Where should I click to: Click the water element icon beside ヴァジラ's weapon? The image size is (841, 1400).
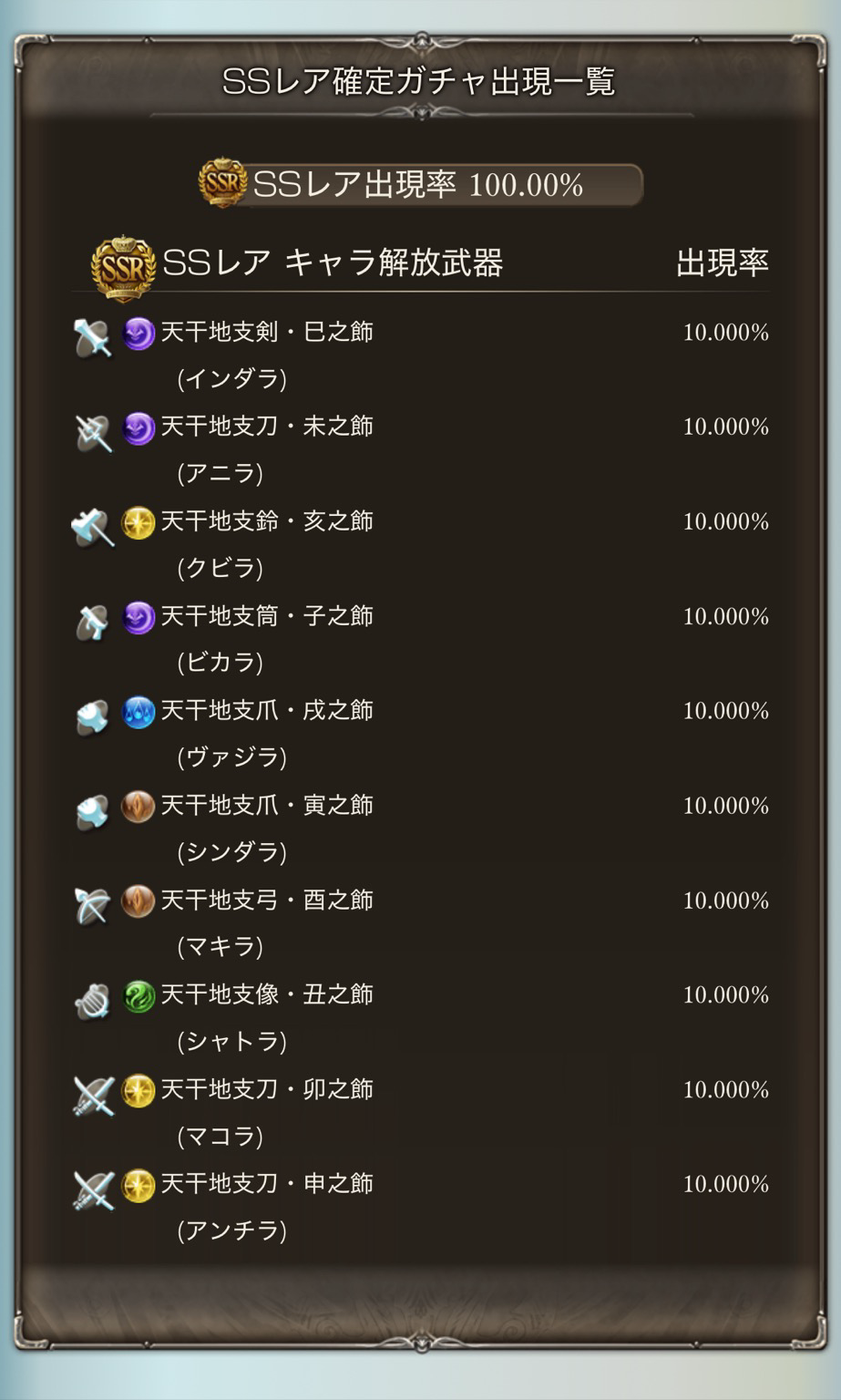coord(138,712)
